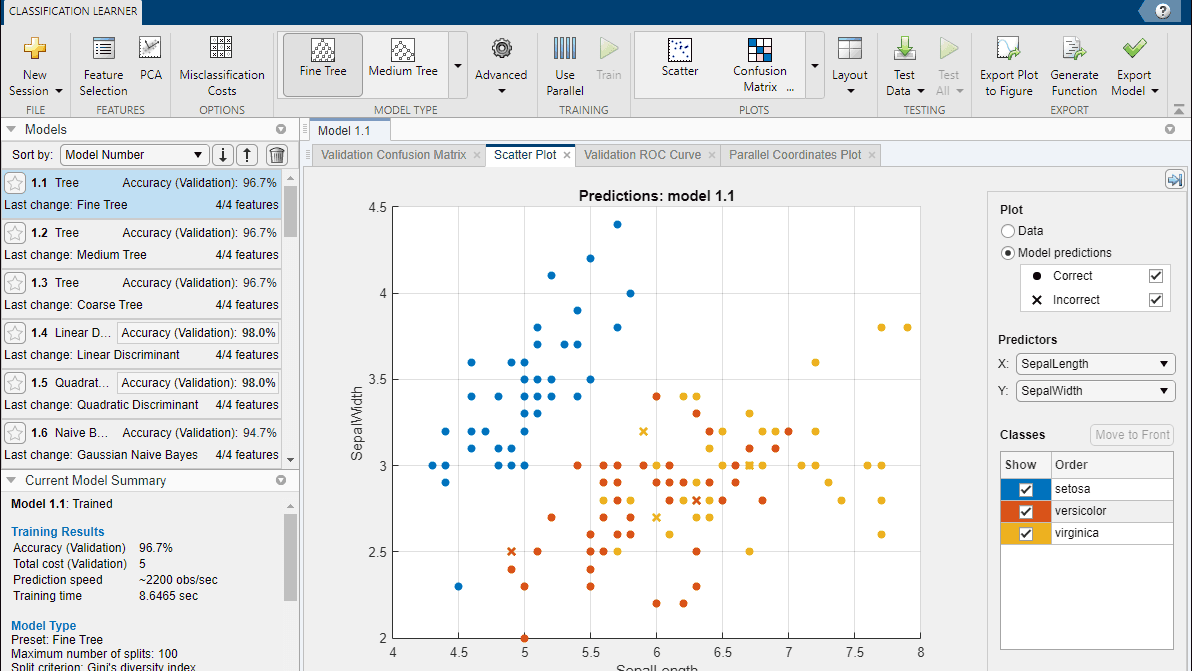The width and height of the screenshot is (1192, 671).
Task: Select the Data radio button in Plot panel
Action: pos(1008,231)
